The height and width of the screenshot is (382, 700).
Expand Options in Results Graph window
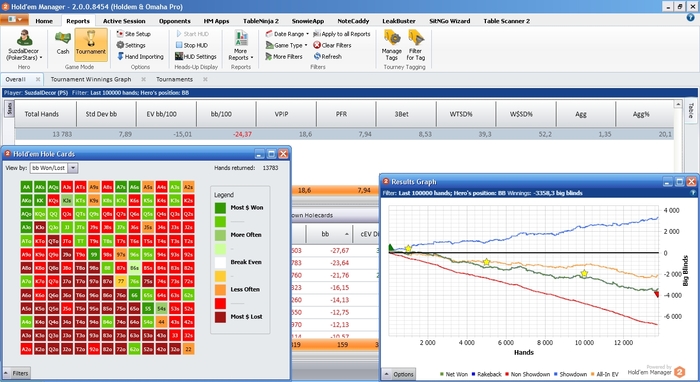point(399,374)
